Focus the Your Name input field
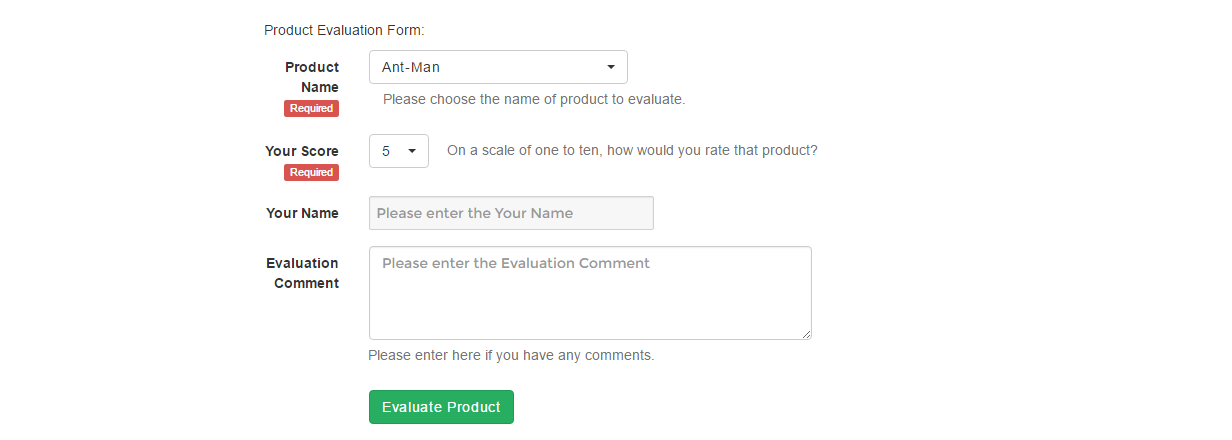 coord(511,213)
